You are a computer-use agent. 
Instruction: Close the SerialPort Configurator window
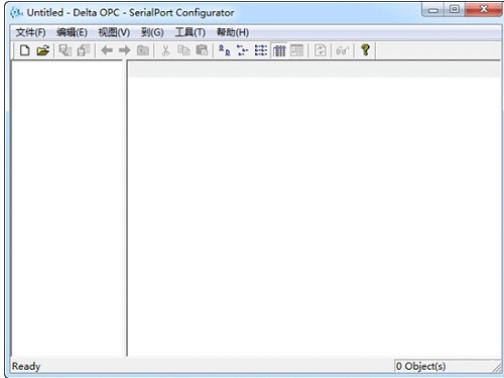[x=484, y=9]
